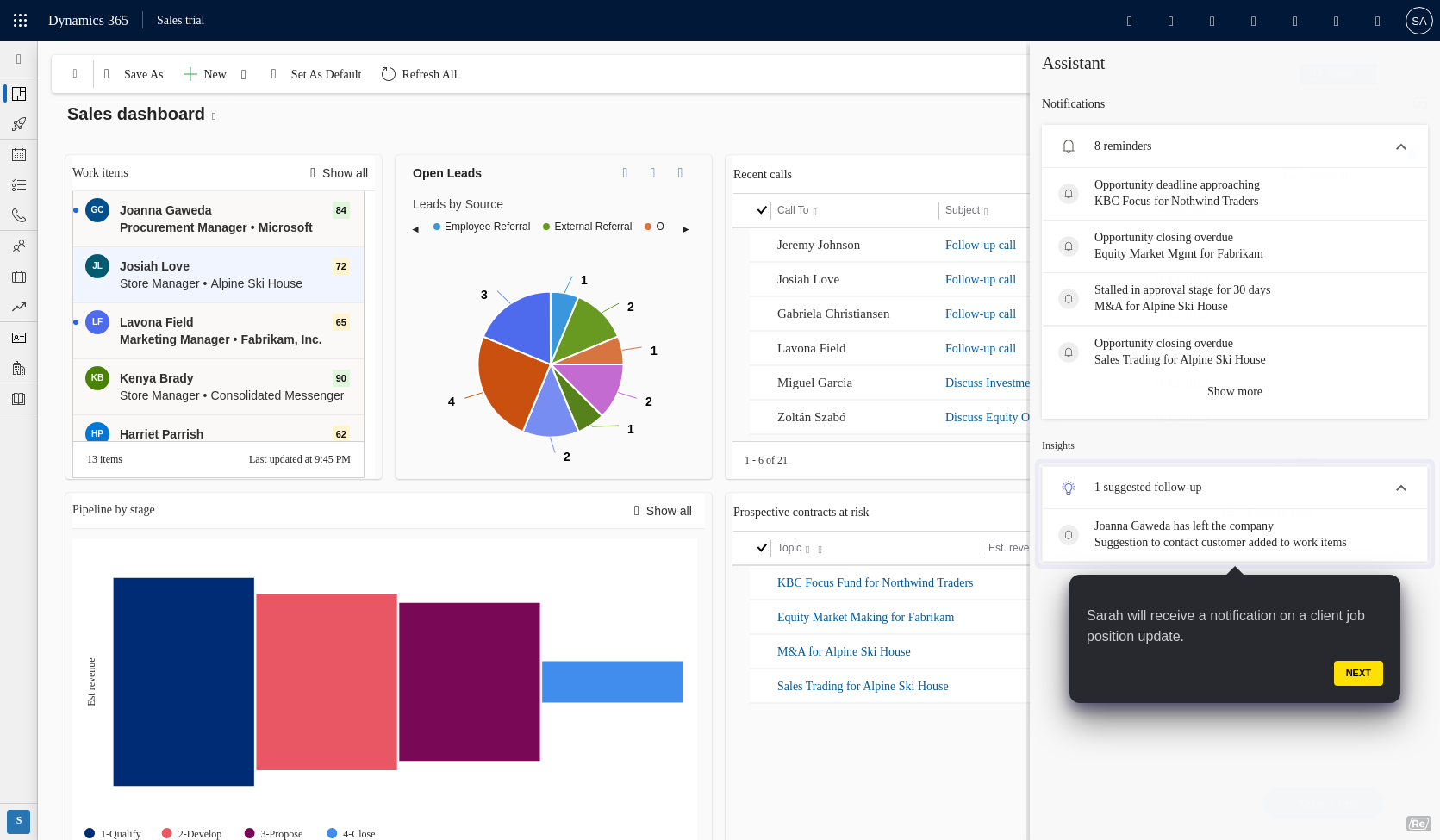Click the KB avatar for Kenya Brady

click(x=97, y=377)
